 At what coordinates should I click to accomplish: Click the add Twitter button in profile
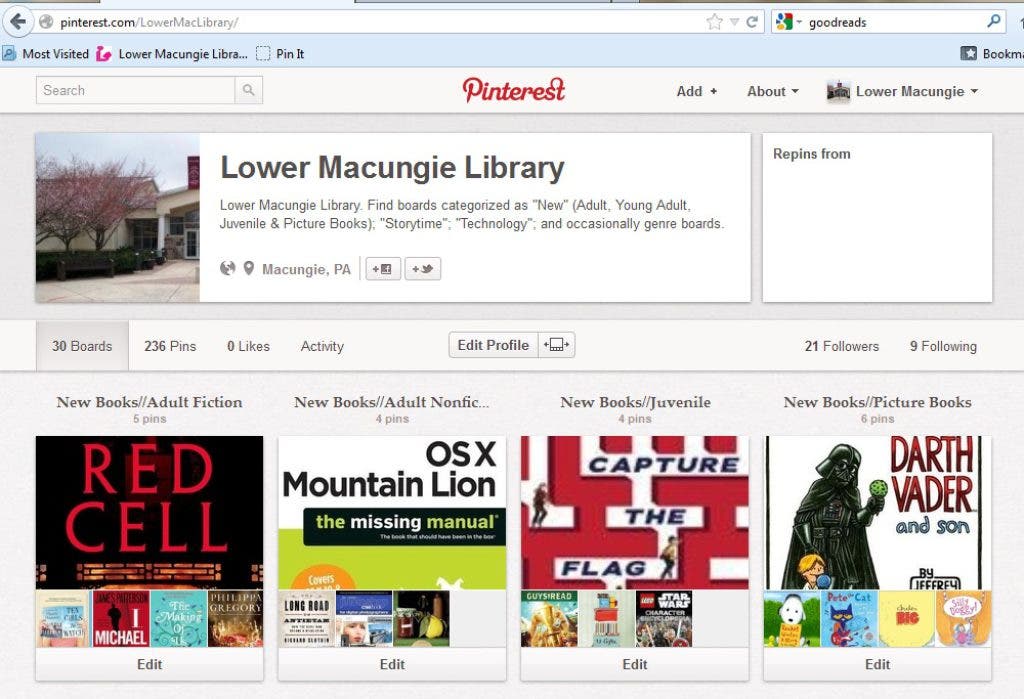click(423, 268)
